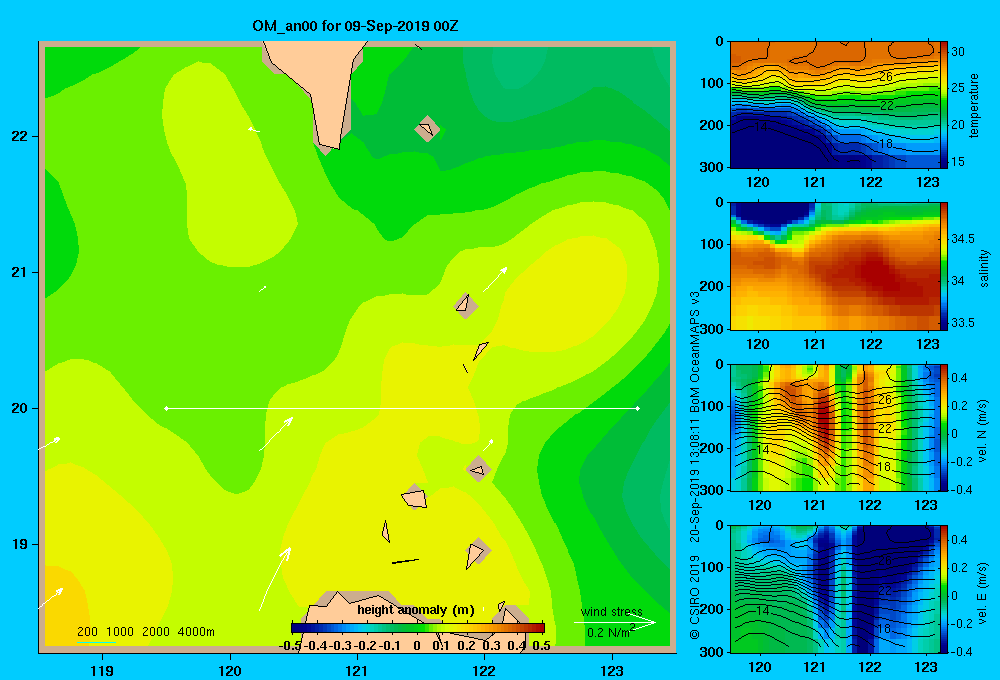
Task: Click longitude label 123 on main map axis
Action: 612,671
